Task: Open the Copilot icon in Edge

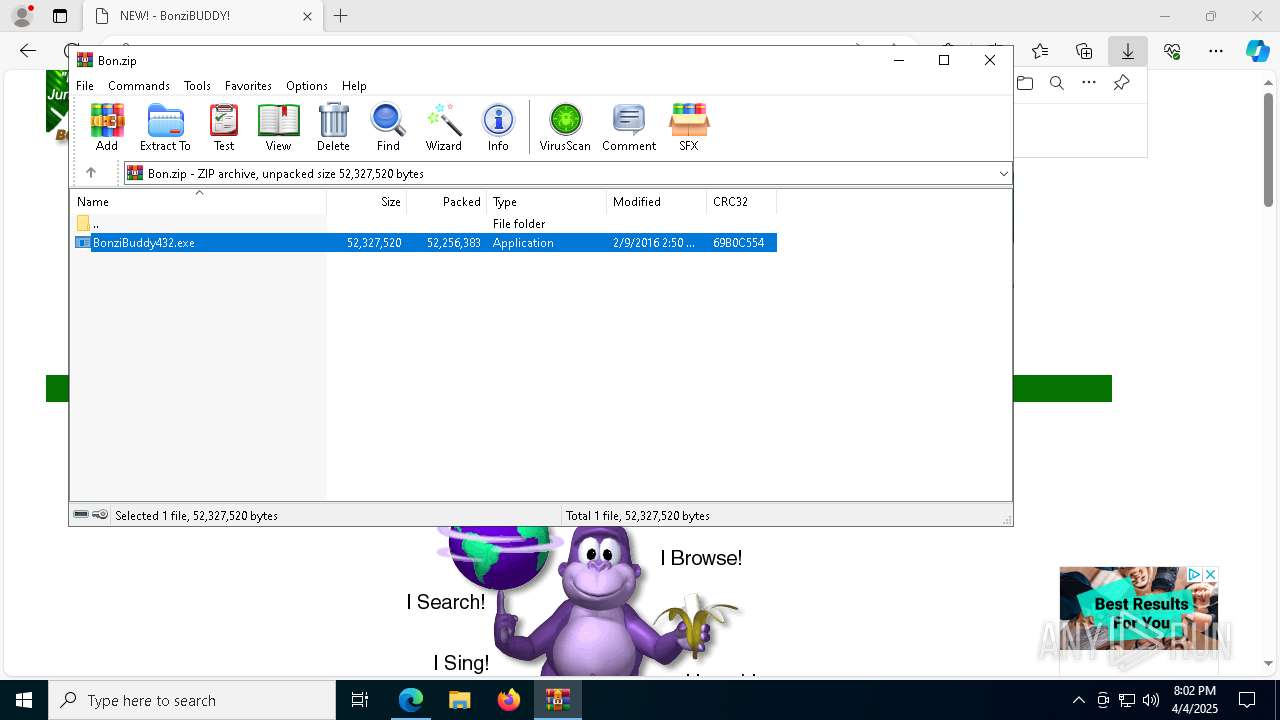Action: coord(1257,51)
